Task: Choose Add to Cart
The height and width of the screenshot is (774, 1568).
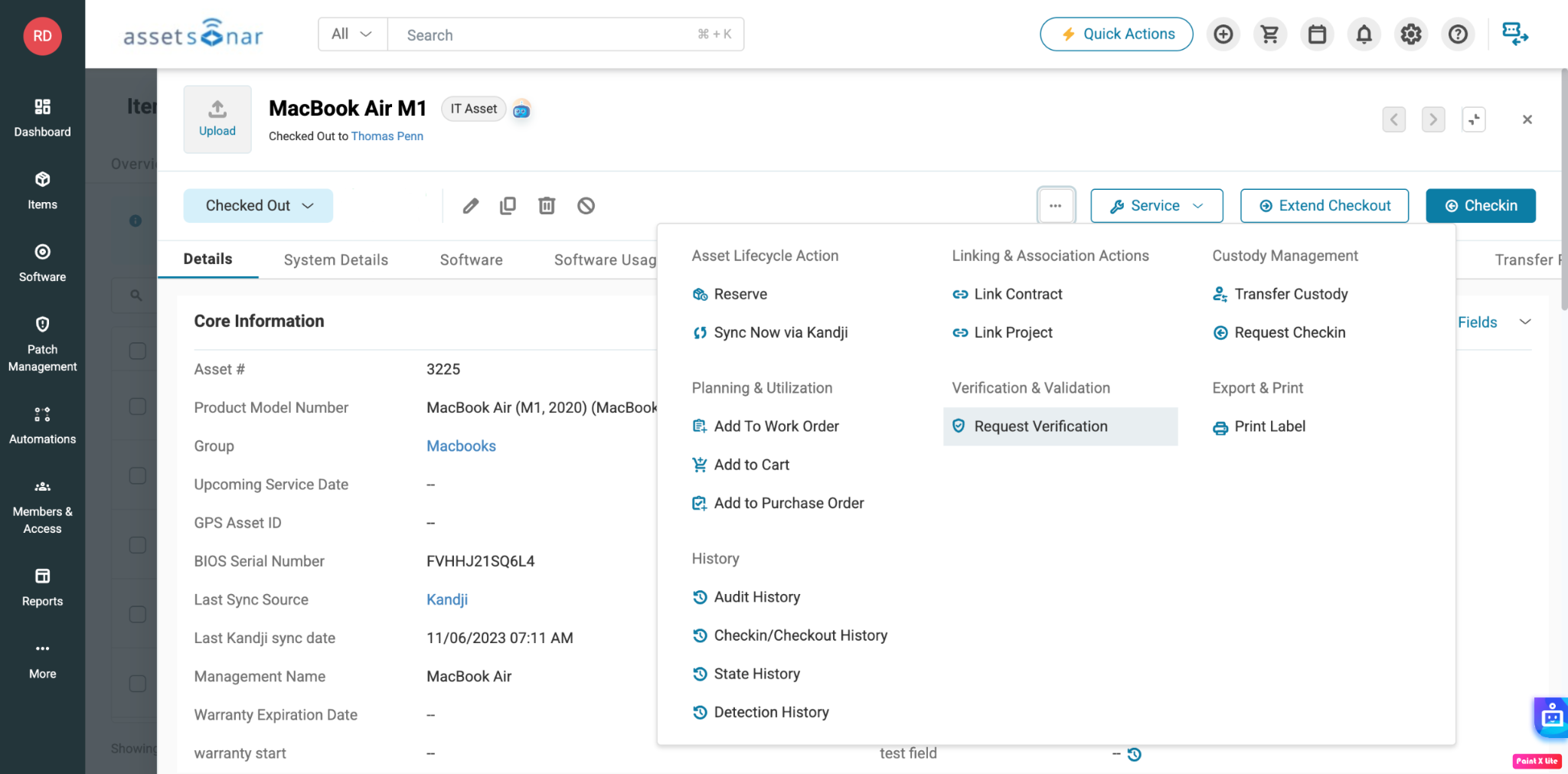Action: click(x=741, y=465)
